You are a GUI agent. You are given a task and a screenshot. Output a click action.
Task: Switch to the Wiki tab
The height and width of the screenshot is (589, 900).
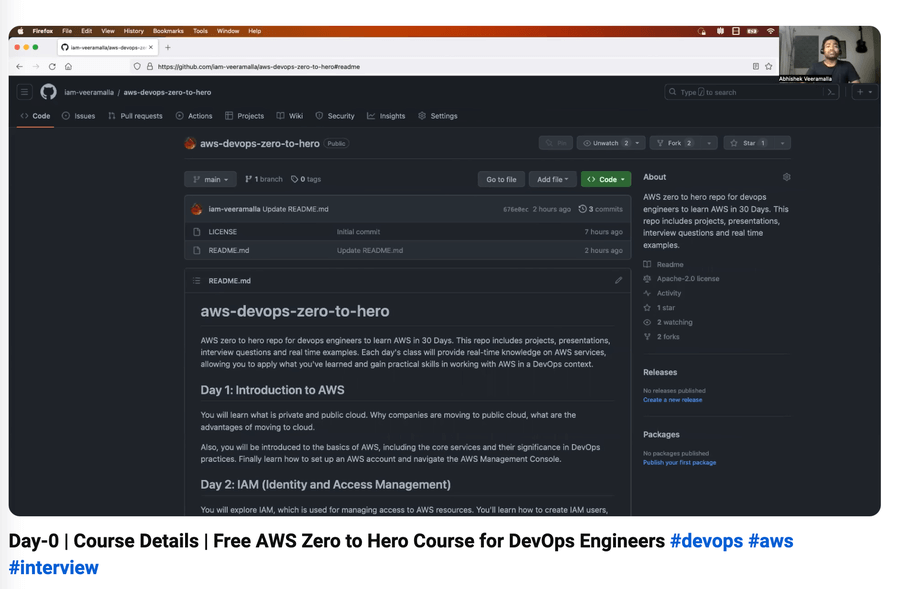coord(289,116)
